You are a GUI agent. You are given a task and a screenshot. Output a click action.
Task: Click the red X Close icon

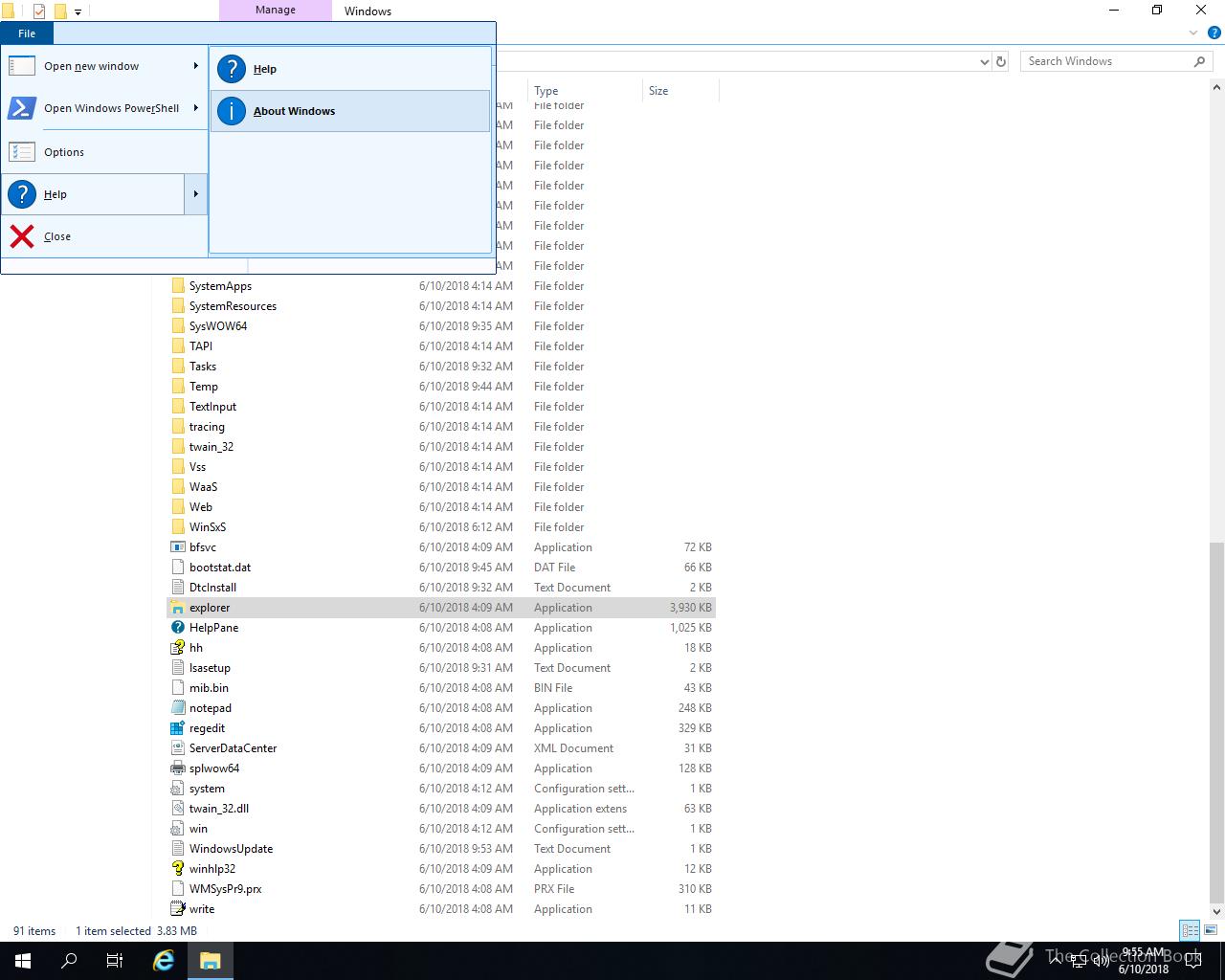(x=22, y=236)
